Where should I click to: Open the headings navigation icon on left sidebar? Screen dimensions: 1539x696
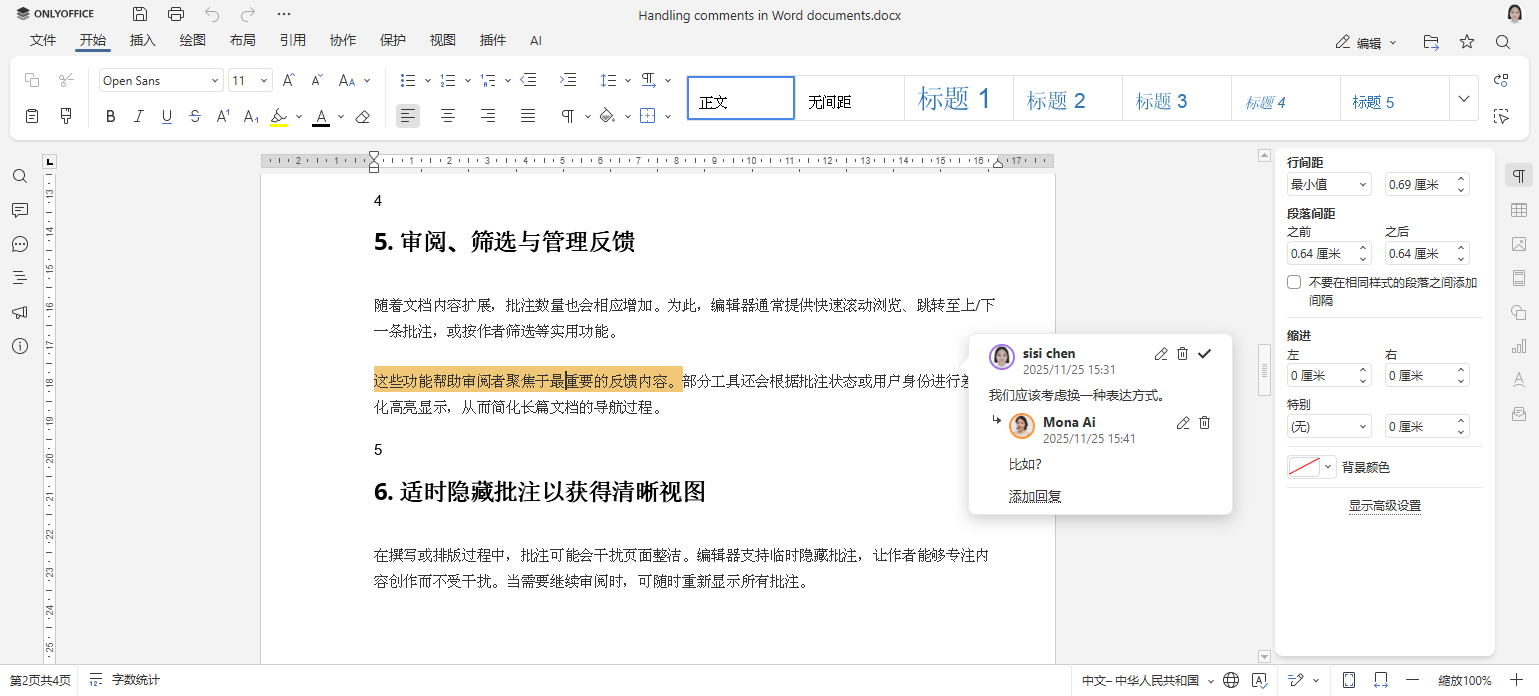click(x=20, y=278)
